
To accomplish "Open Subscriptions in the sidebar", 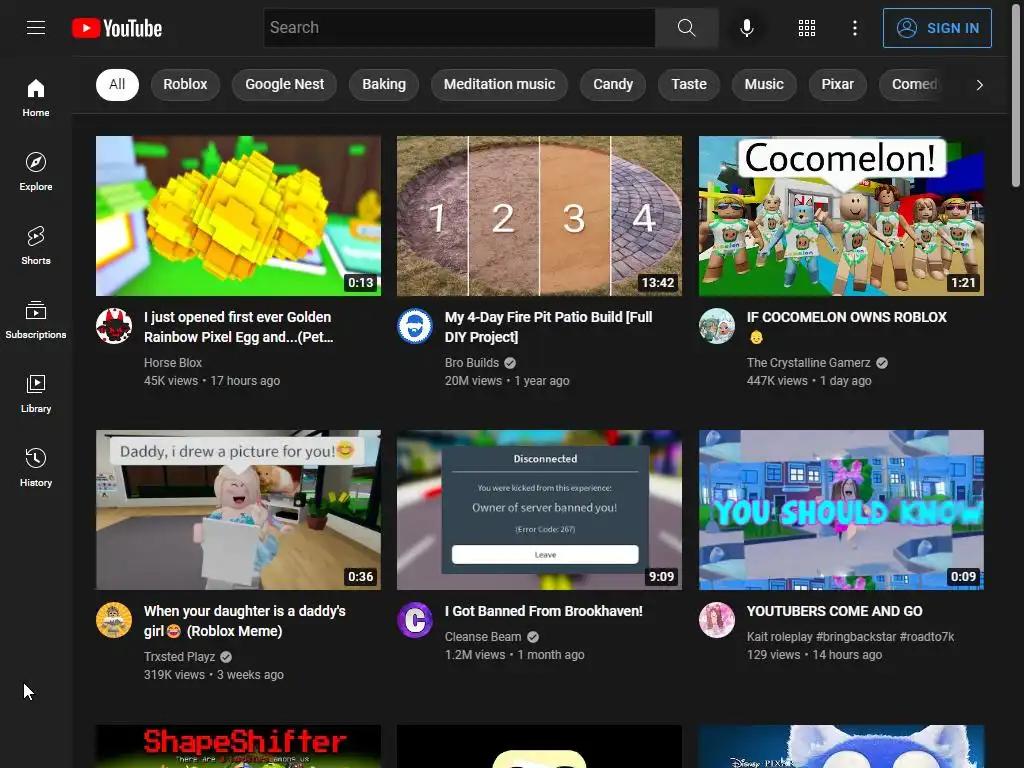I will [x=36, y=319].
